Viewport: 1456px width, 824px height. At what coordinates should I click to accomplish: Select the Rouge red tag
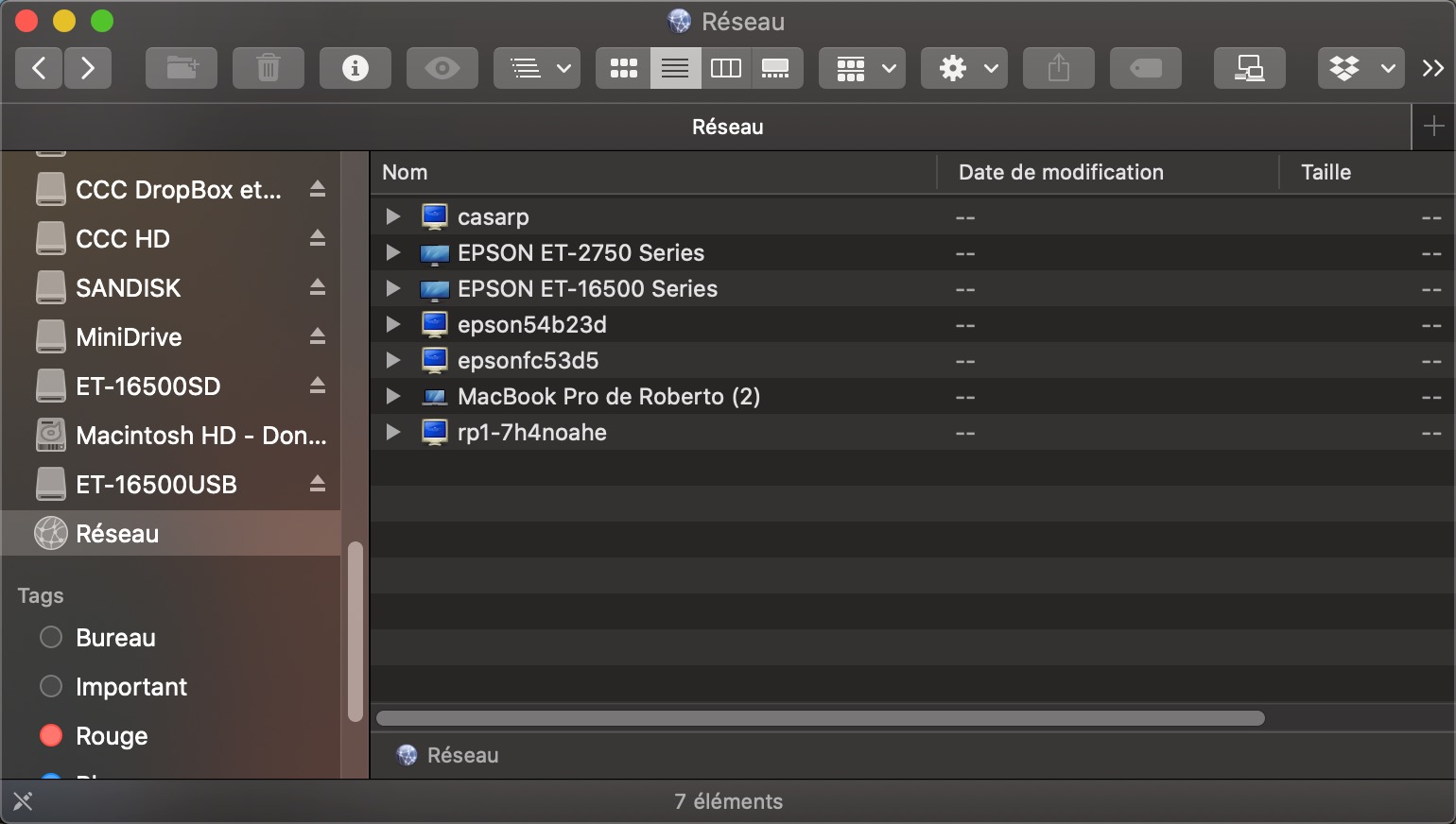pos(112,736)
